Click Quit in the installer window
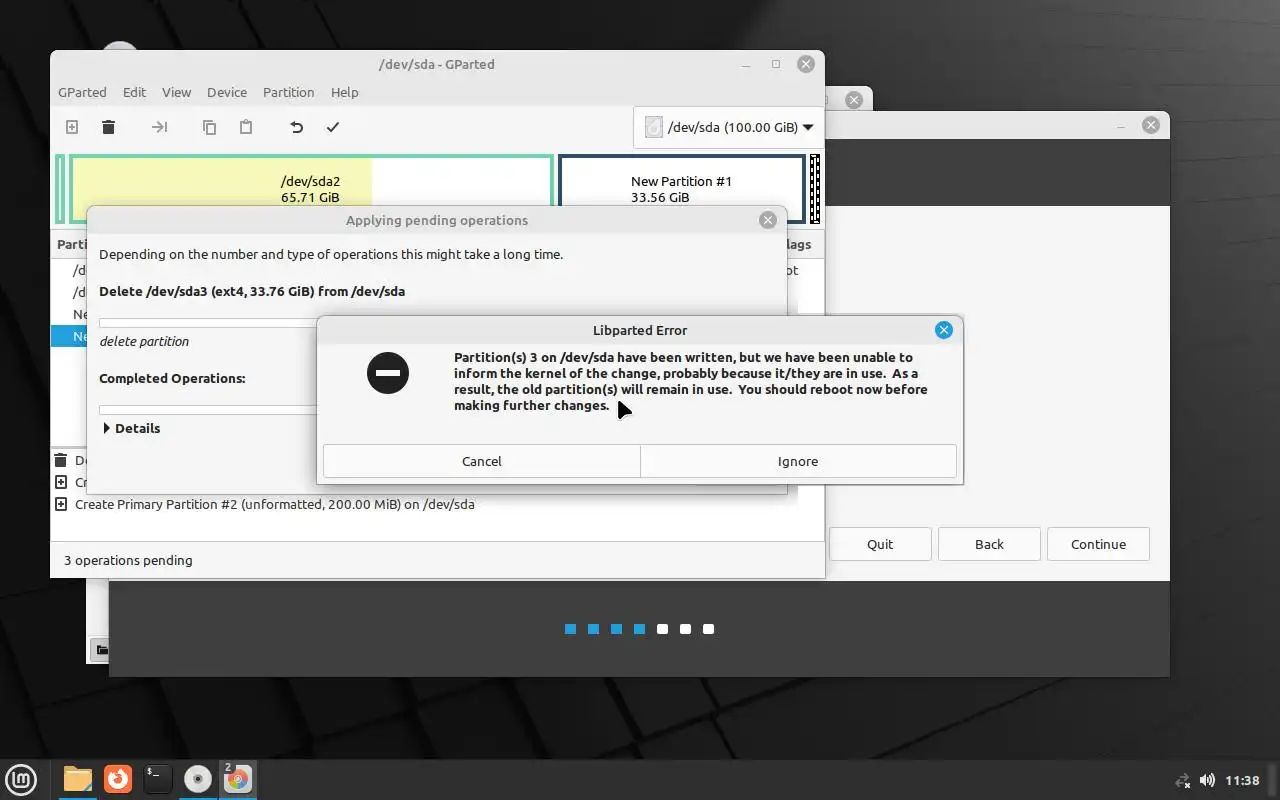The image size is (1280, 800). tap(880, 544)
